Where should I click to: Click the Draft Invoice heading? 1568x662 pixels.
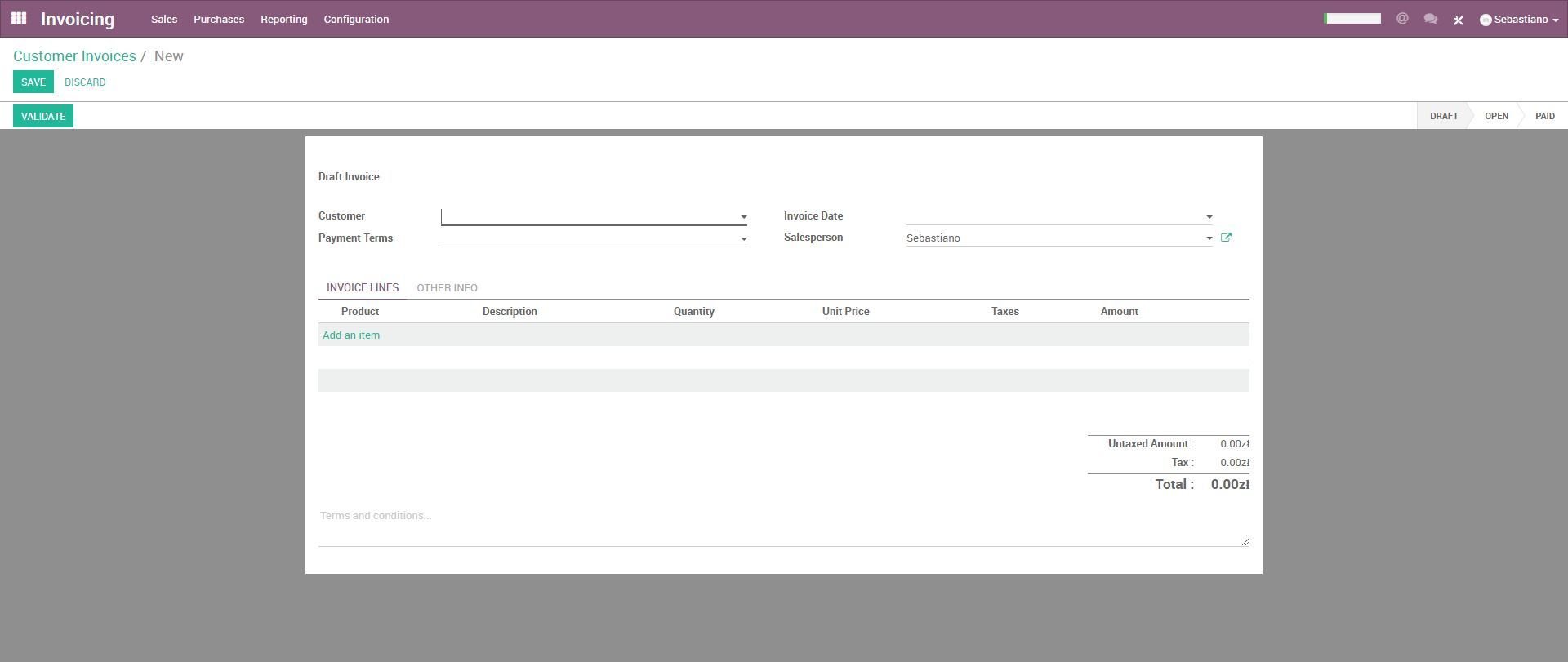(349, 176)
